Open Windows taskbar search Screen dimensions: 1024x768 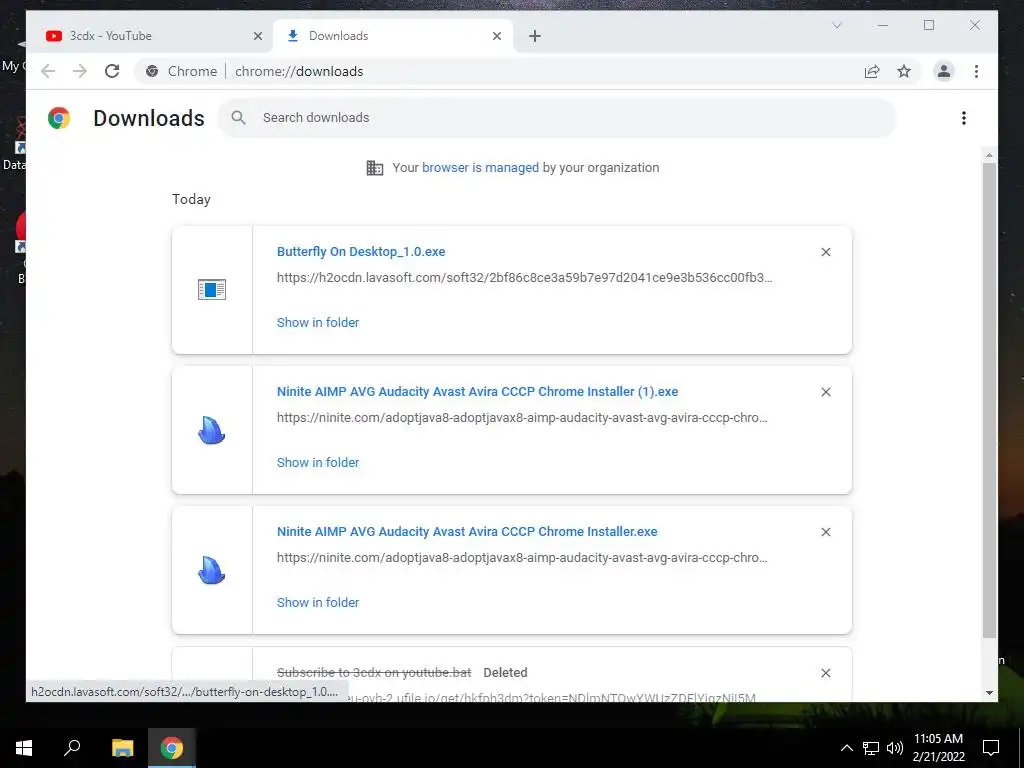tap(72, 748)
